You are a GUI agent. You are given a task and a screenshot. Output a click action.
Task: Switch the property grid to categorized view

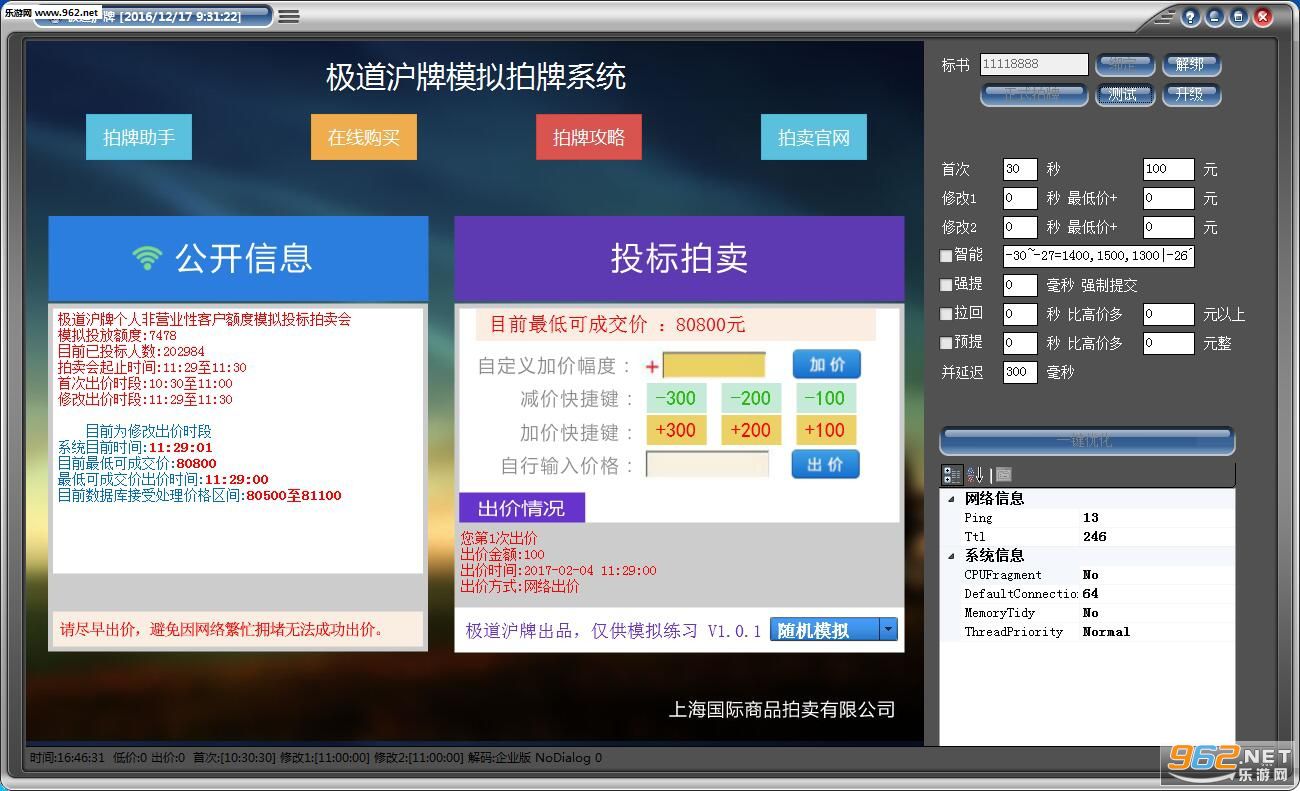(952, 475)
